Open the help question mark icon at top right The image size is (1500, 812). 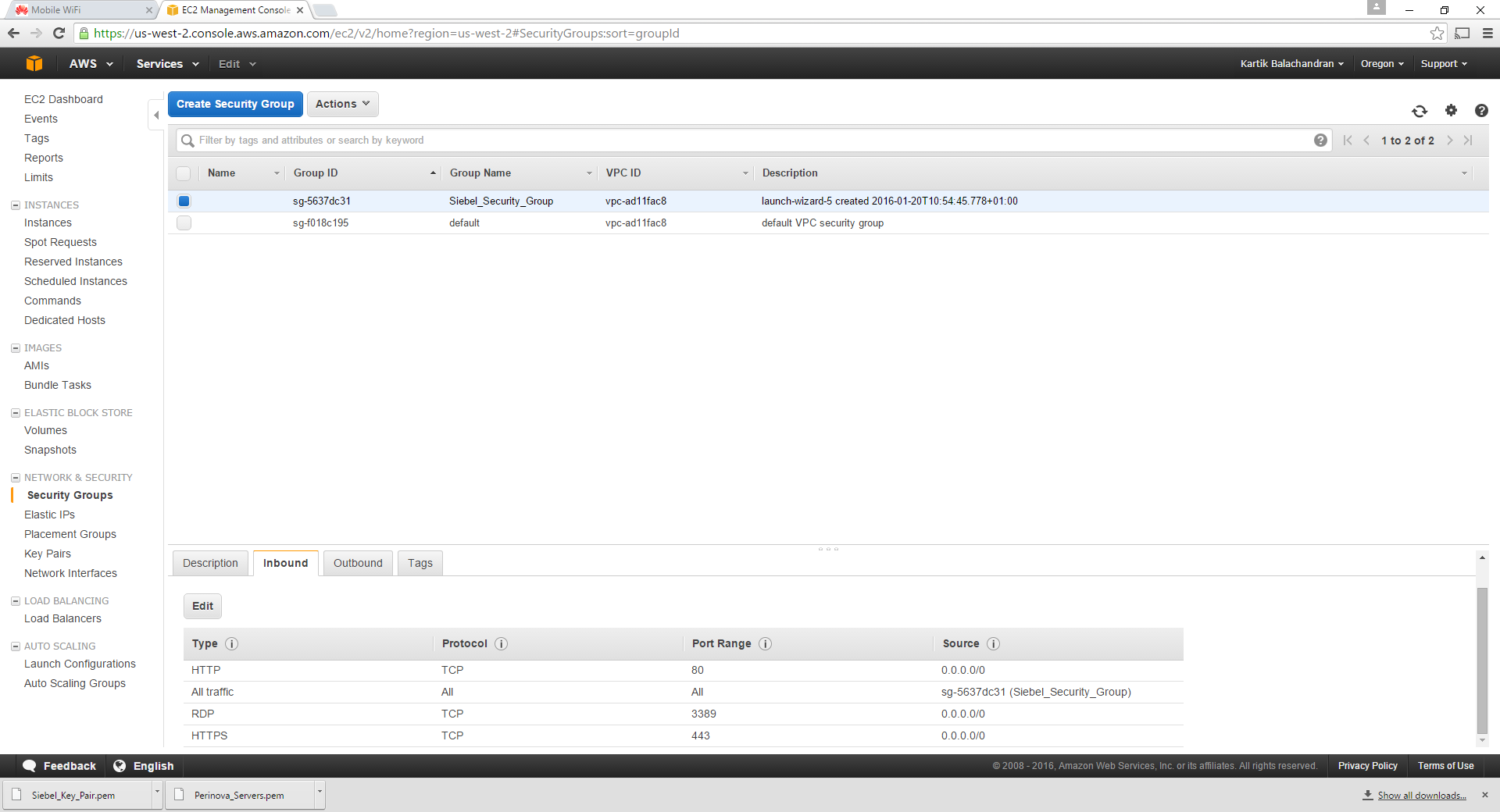pos(1481,110)
